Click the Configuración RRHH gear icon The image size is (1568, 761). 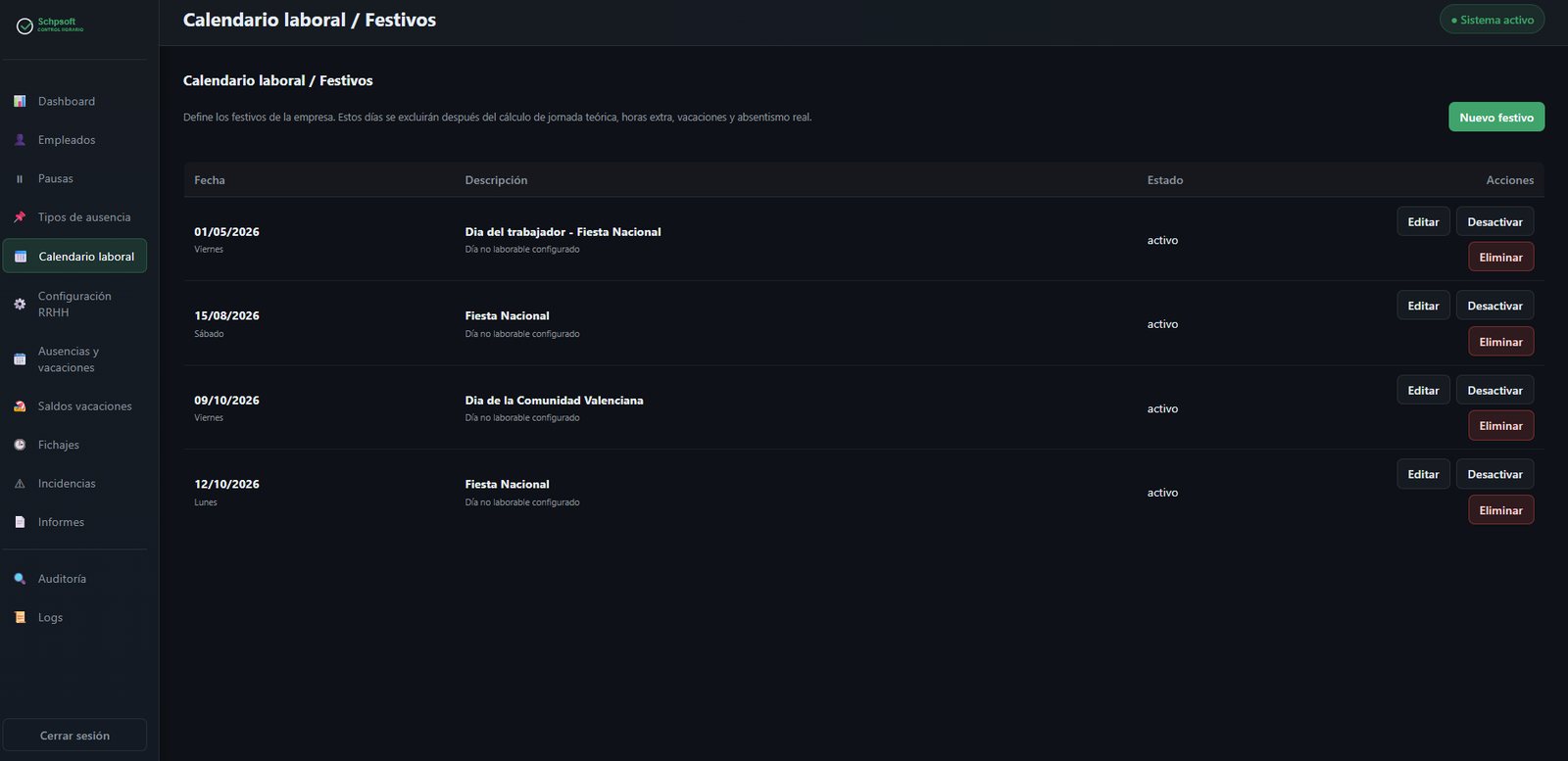pyautogui.click(x=20, y=305)
